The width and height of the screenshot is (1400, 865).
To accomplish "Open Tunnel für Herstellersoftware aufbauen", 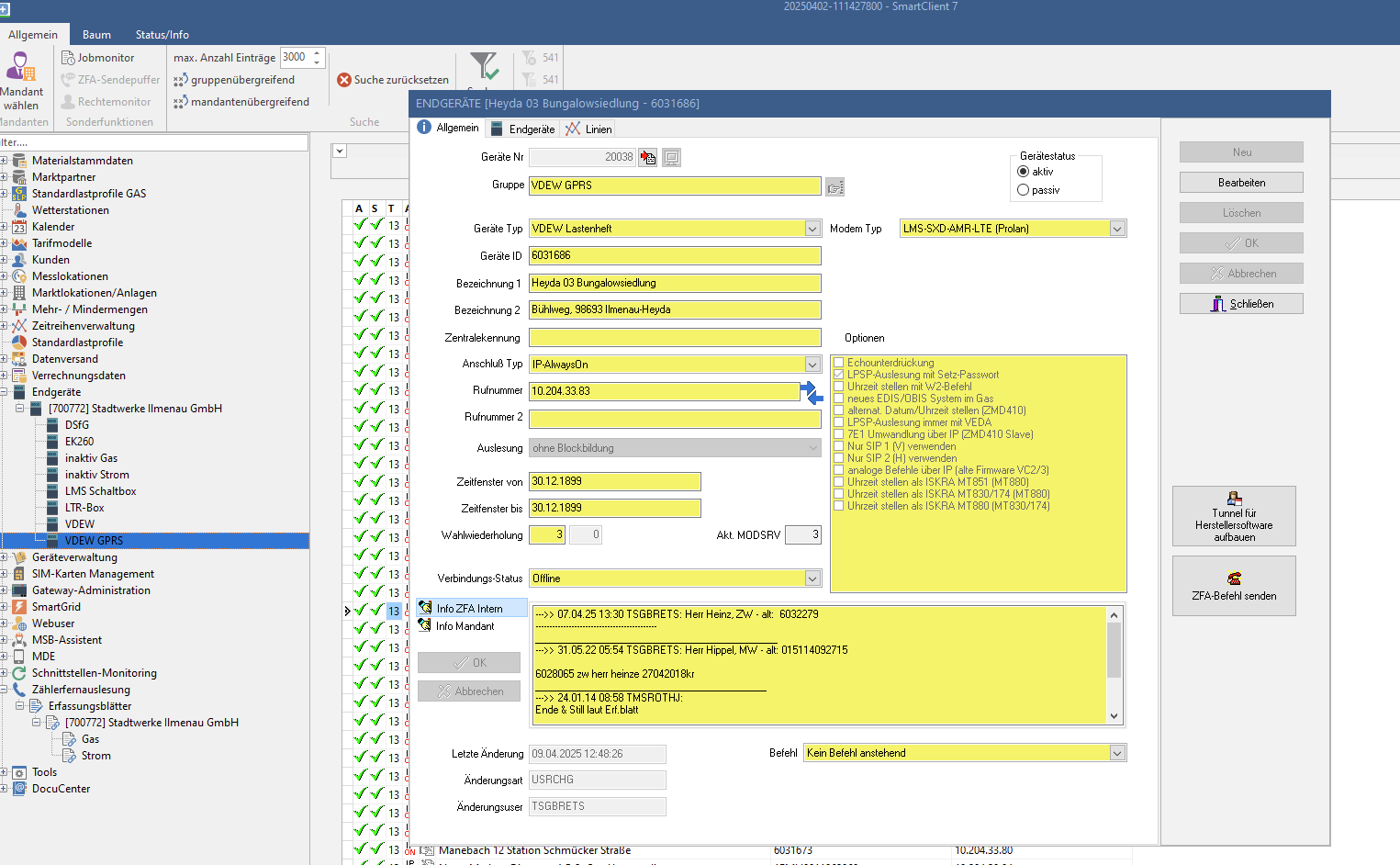I will click(1234, 516).
